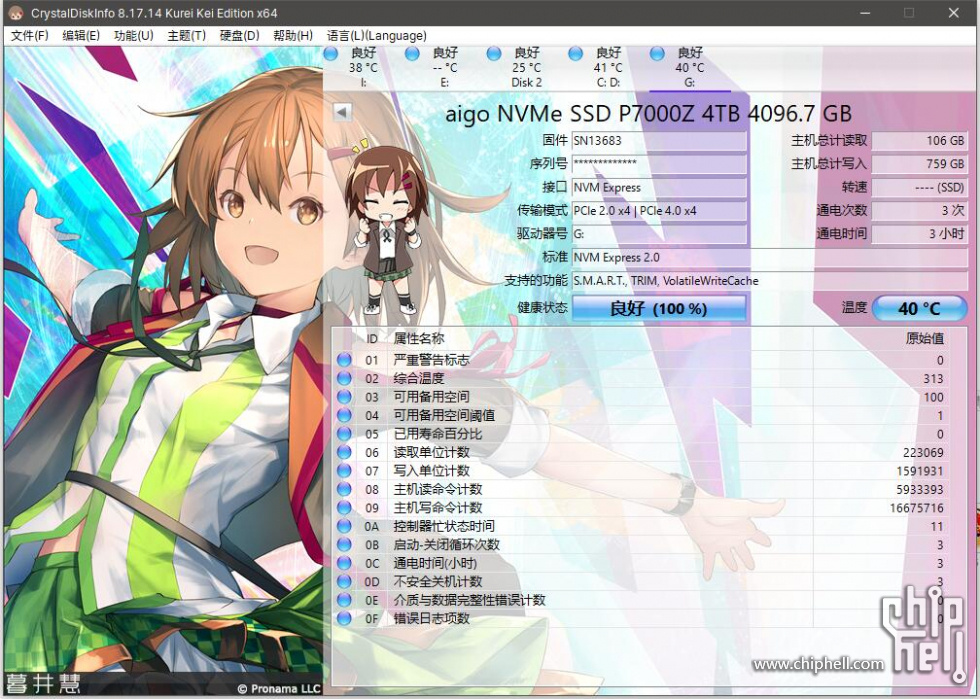Click raw value 5933393
The height and width of the screenshot is (699, 980).
click(920, 490)
